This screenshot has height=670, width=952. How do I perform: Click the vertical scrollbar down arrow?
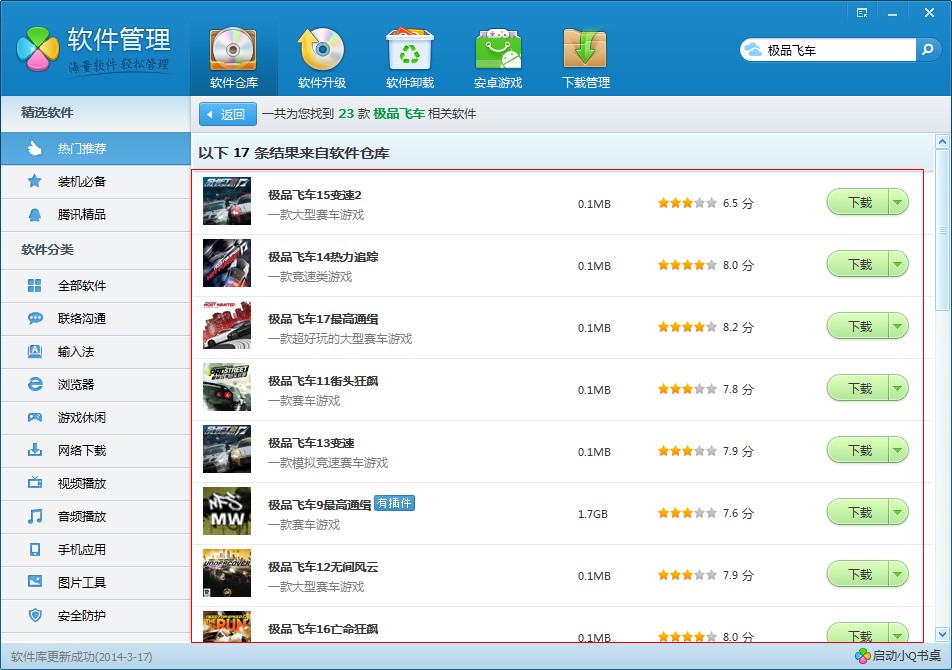point(941,633)
